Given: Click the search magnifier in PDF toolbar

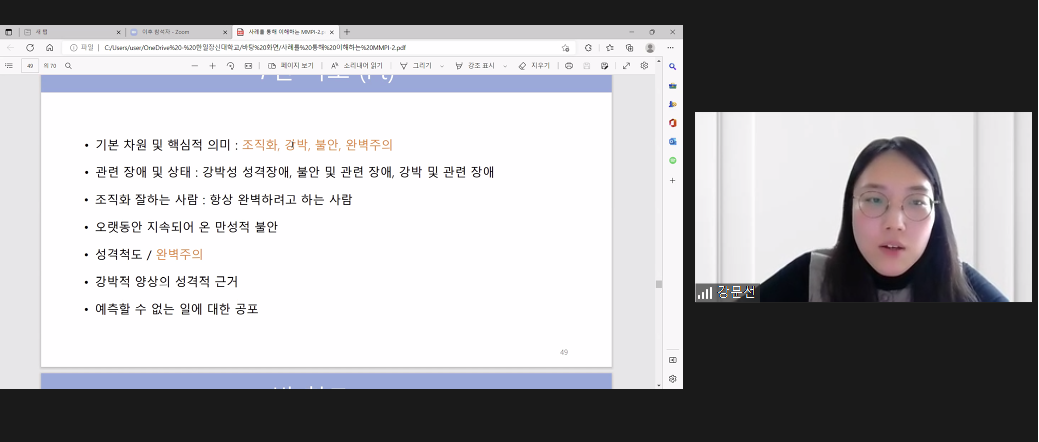Looking at the screenshot, I should (68, 66).
